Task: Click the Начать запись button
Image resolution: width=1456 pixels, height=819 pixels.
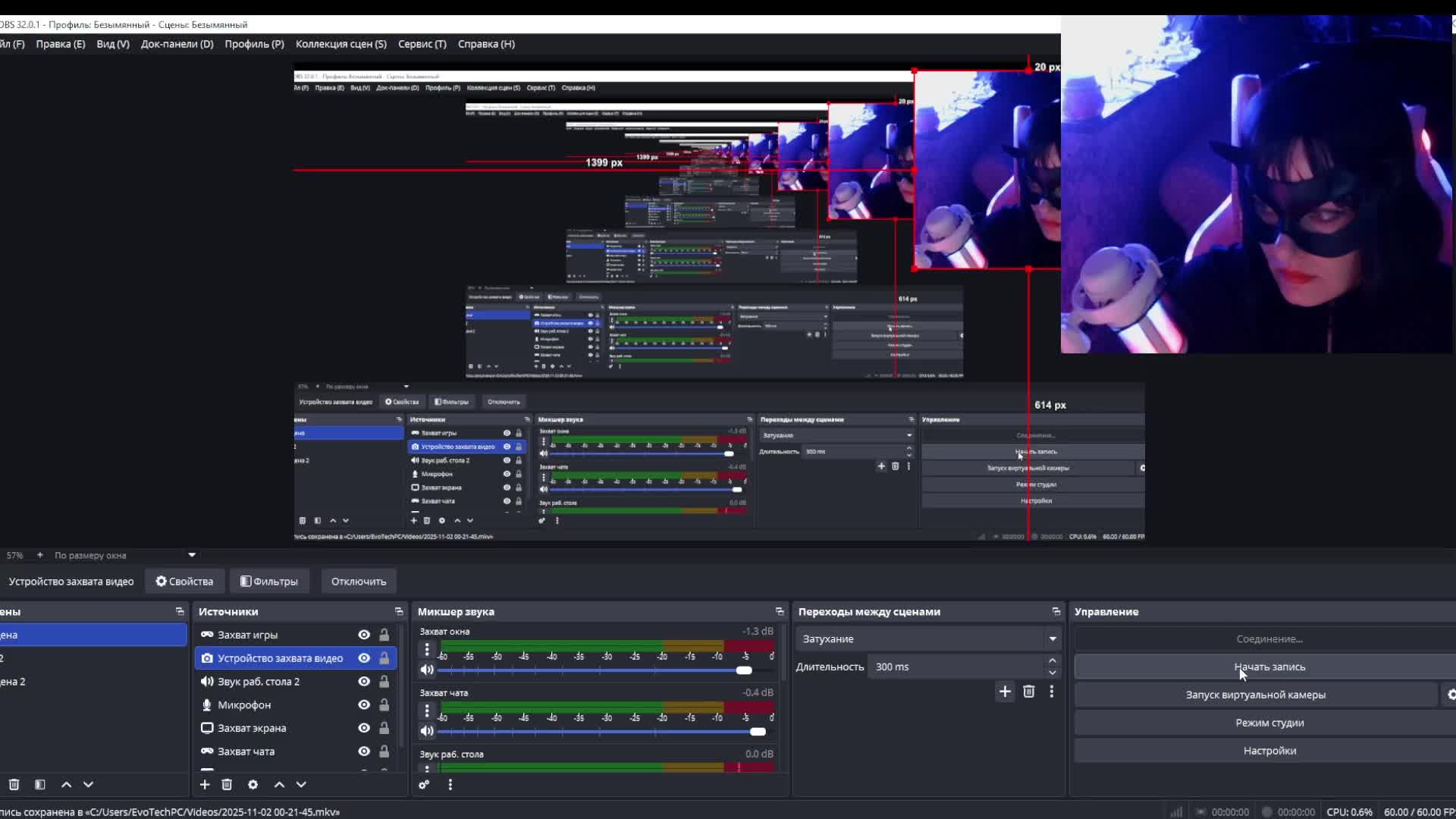Action: tap(1269, 667)
